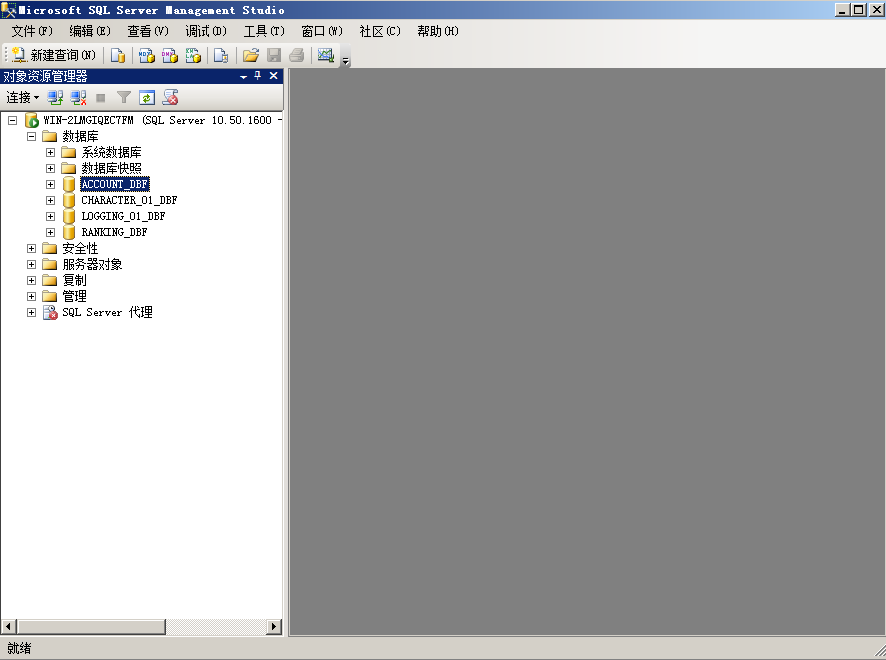Click the Object Explorer scroll right arrow
The height and width of the screenshot is (660, 886).
(274, 626)
